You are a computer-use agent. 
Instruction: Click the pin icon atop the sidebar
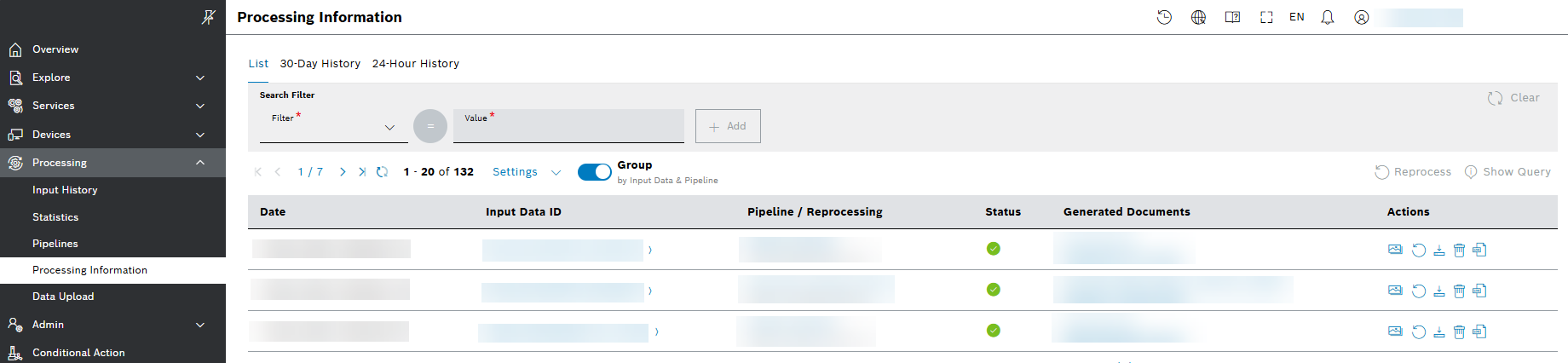click(x=208, y=17)
